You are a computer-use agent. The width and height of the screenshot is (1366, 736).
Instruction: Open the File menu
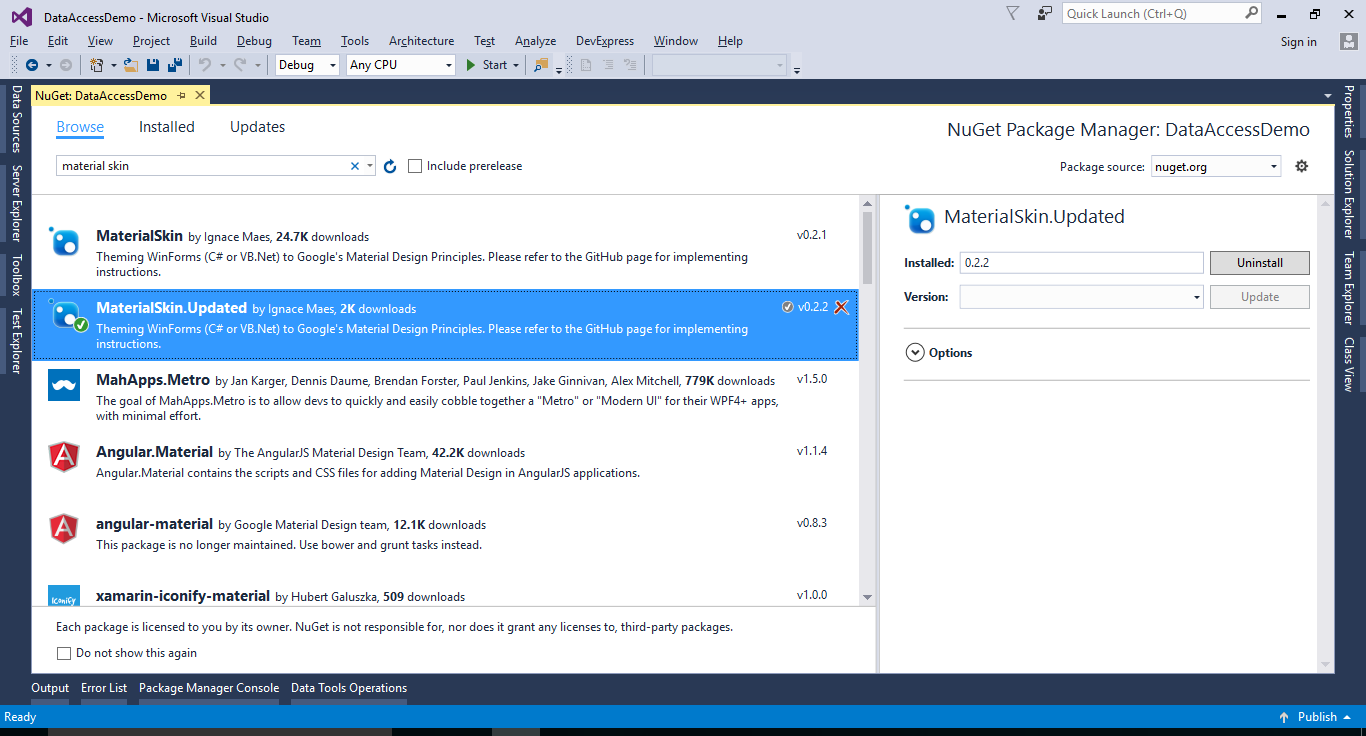19,41
